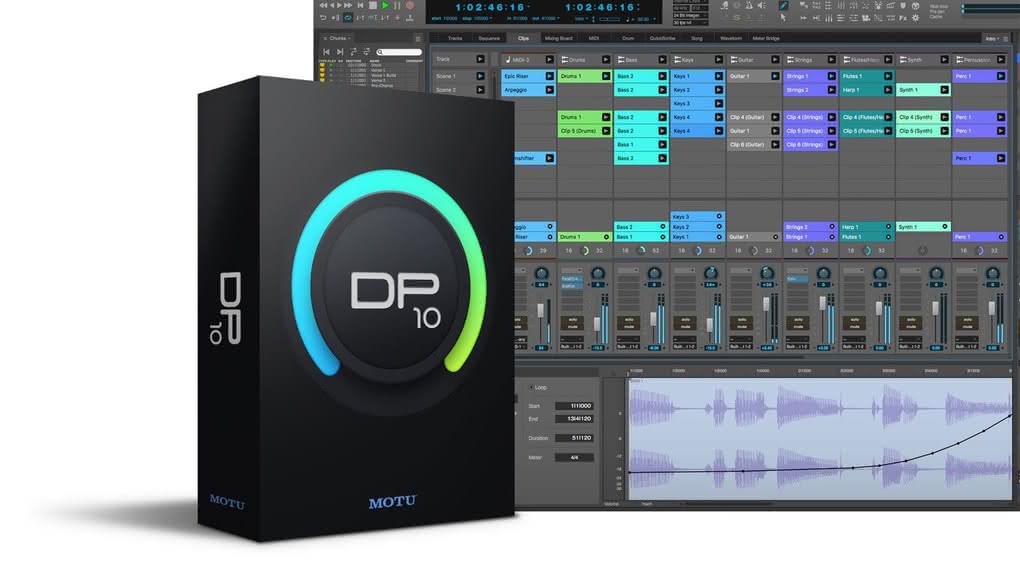Arm the Record transport button

[x=410, y=5]
